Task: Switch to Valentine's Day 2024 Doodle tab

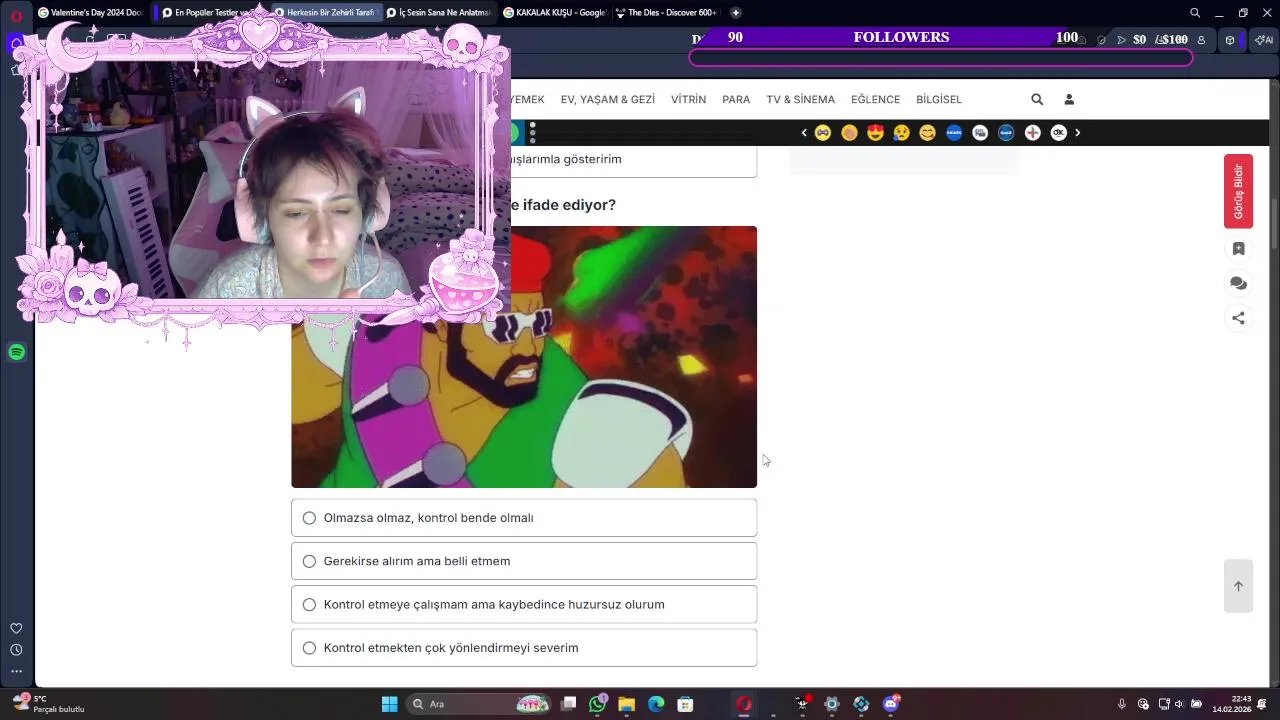Action: (90, 13)
